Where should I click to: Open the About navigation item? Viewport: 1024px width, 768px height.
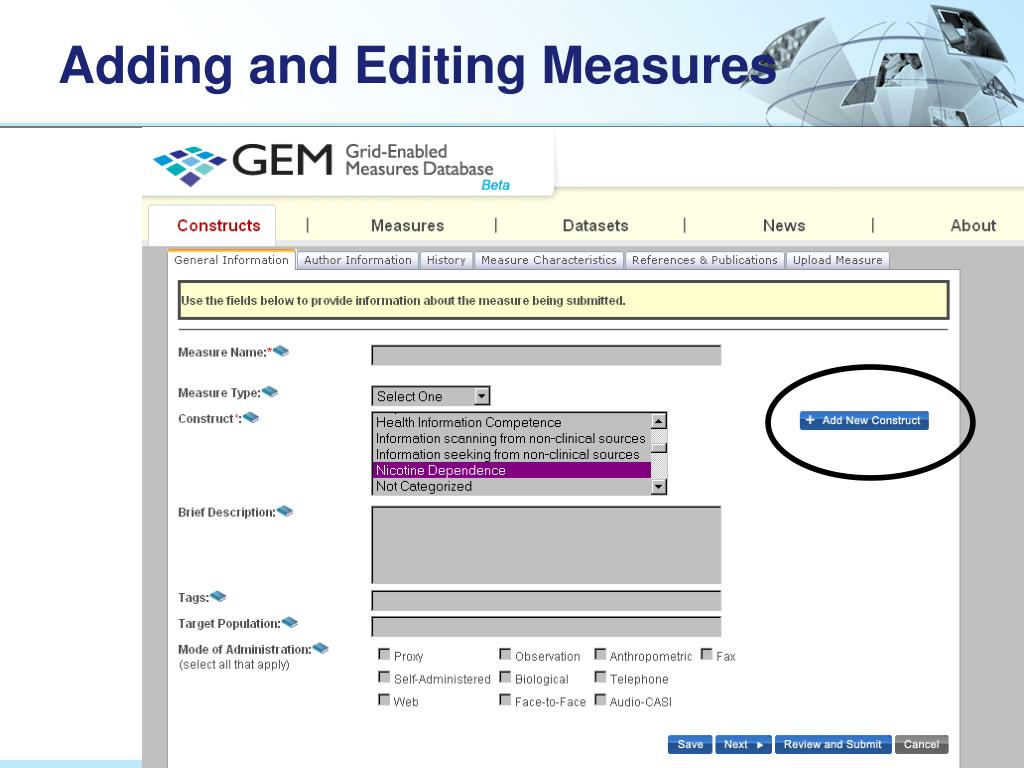[x=973, y=225]
